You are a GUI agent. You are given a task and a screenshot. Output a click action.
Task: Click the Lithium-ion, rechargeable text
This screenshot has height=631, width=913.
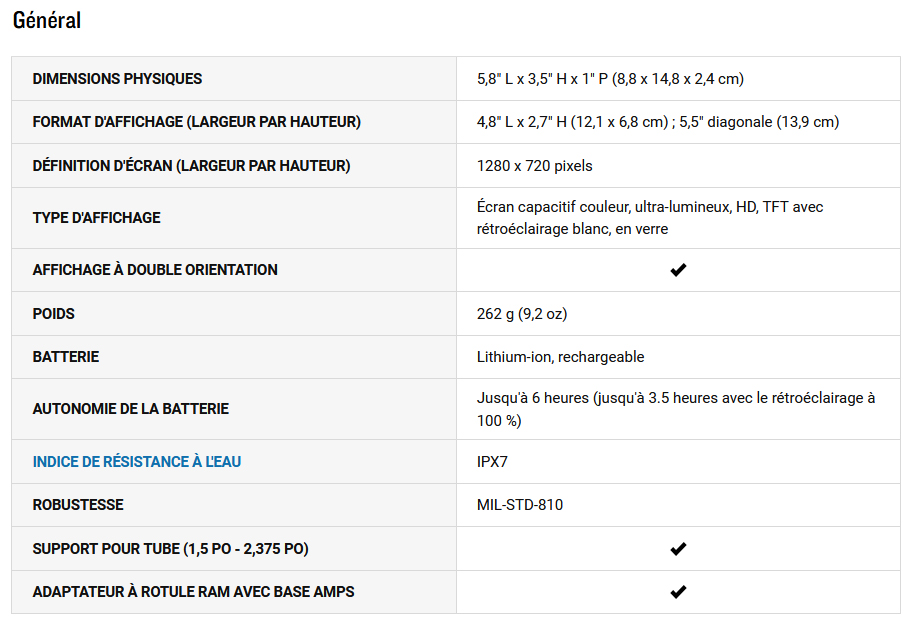coord(560,357)
